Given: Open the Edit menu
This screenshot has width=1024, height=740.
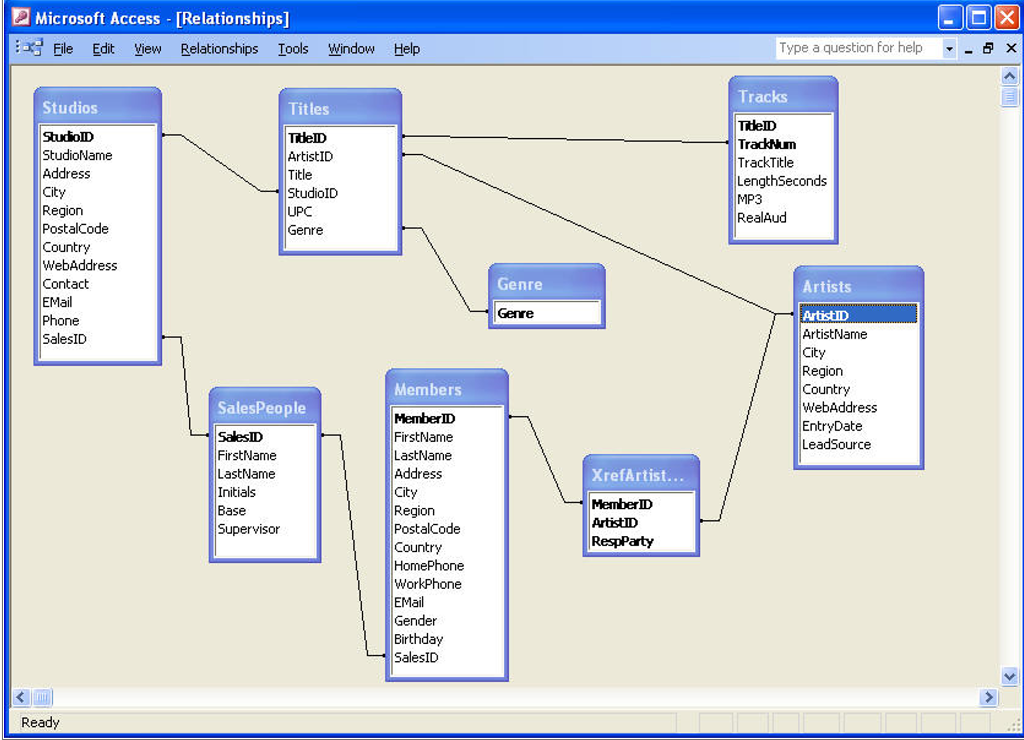Looking at the screenshot, I should 103,49.
